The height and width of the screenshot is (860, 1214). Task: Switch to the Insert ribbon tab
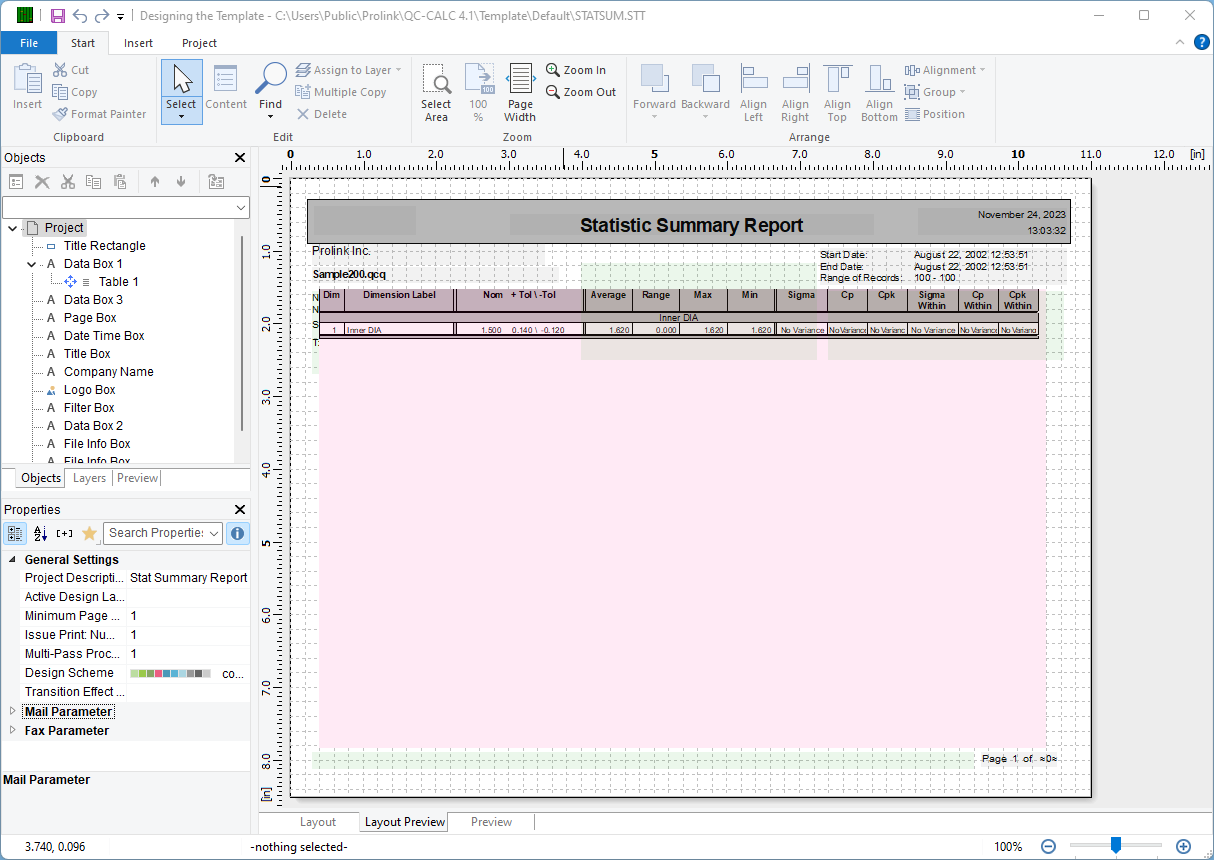(x=138, y=43)
